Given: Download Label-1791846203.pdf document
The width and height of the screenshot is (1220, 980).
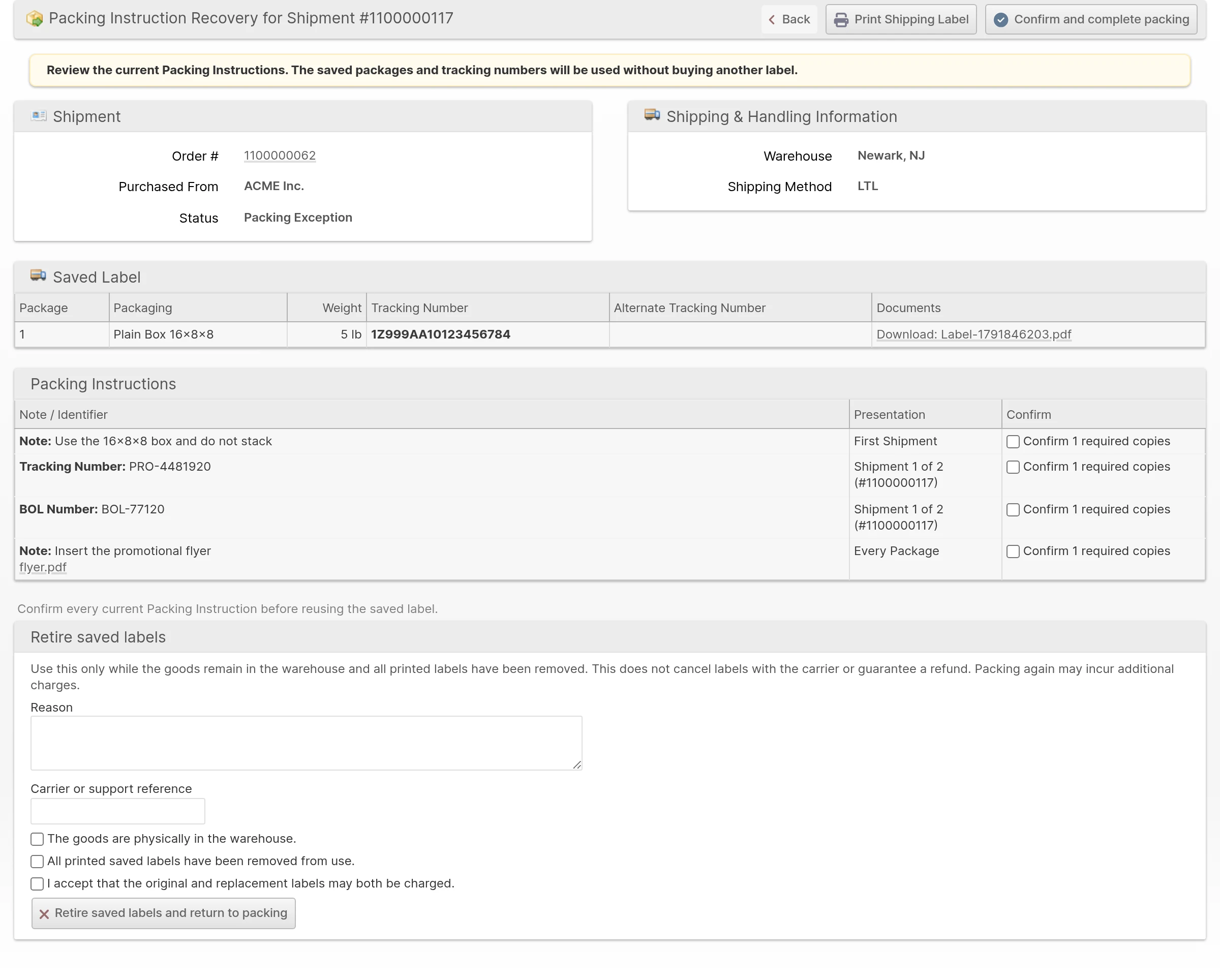Looking at the screenshot, I should [973, 334].
